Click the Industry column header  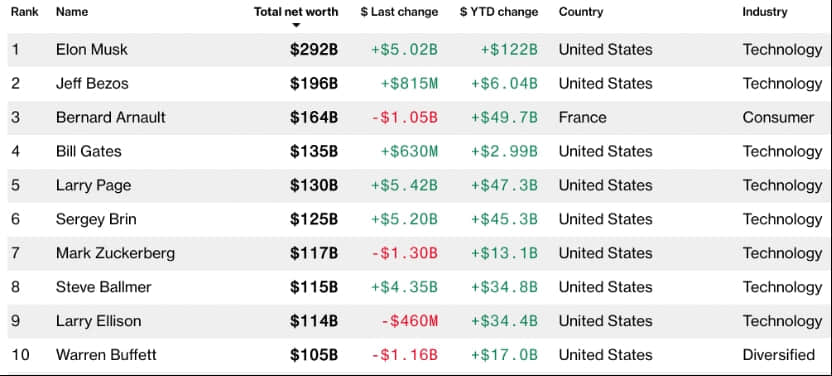coord(765,12)
